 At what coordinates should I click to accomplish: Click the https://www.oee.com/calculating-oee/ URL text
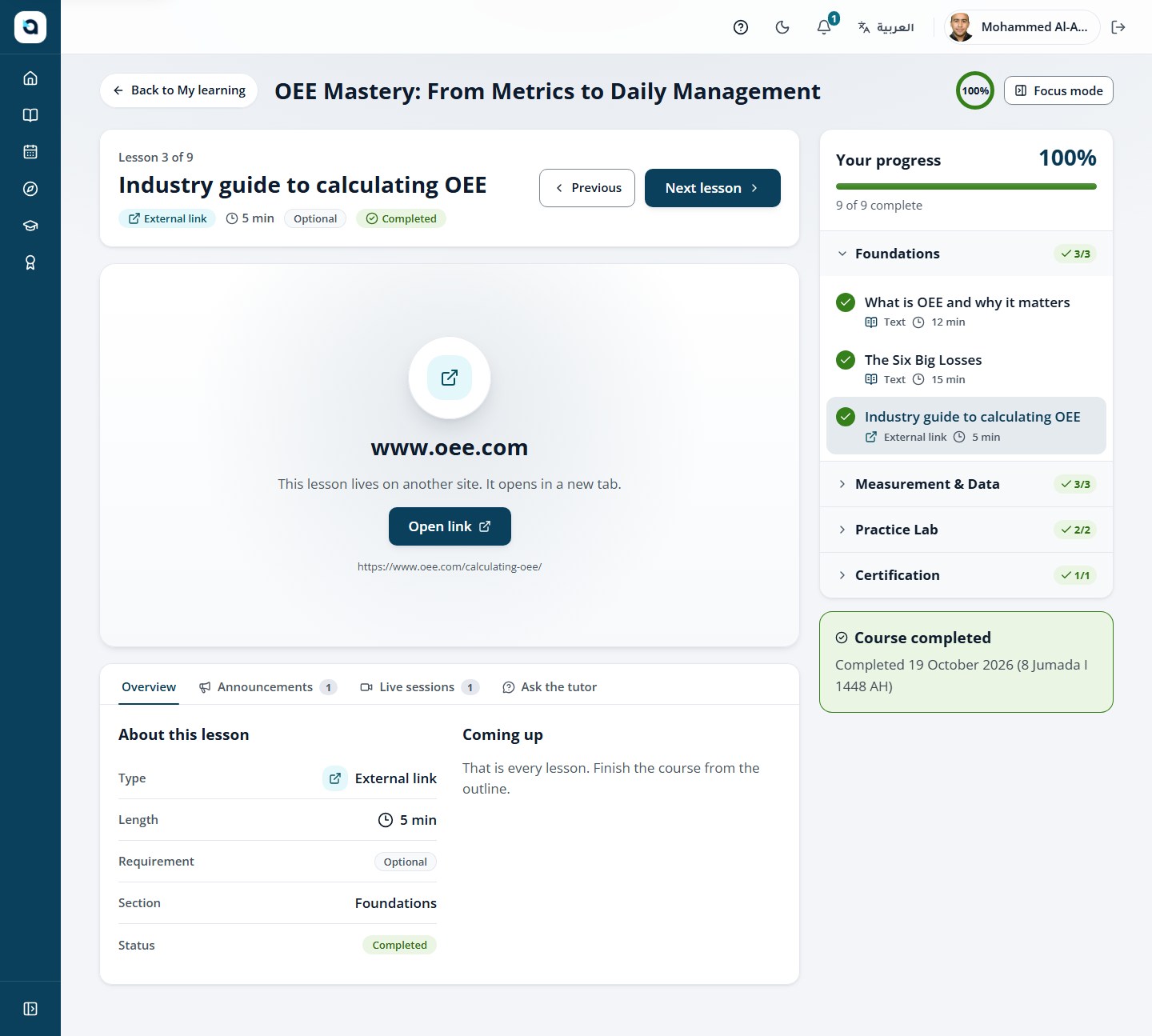(450, 566)
